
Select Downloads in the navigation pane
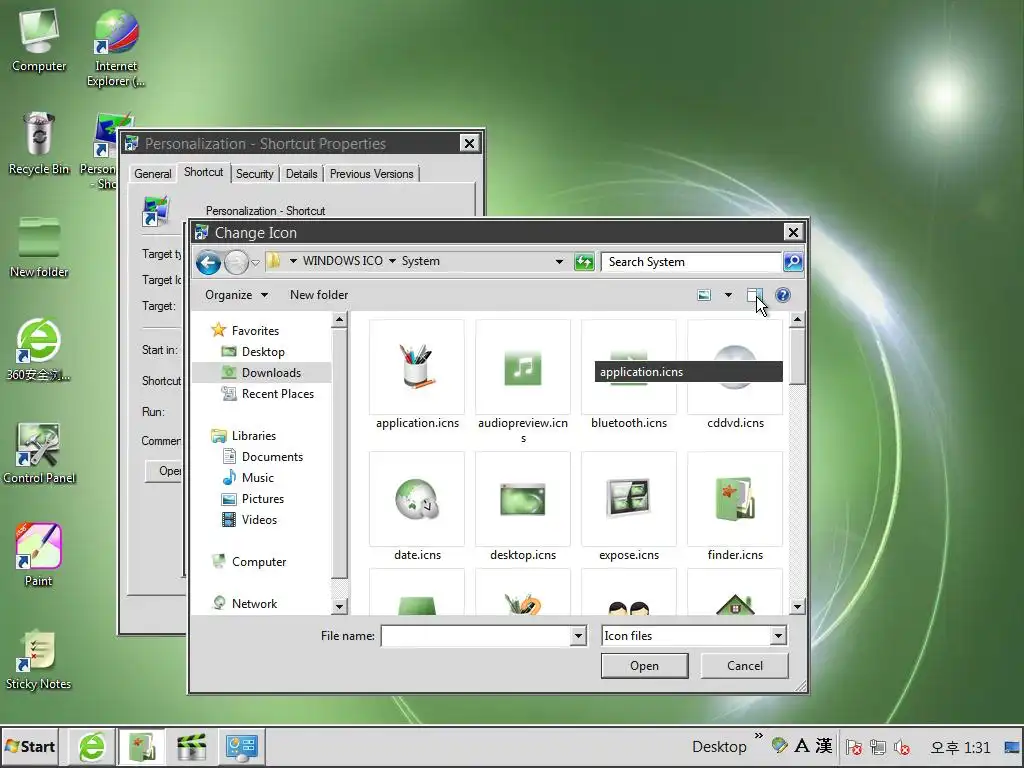point(261,373)
